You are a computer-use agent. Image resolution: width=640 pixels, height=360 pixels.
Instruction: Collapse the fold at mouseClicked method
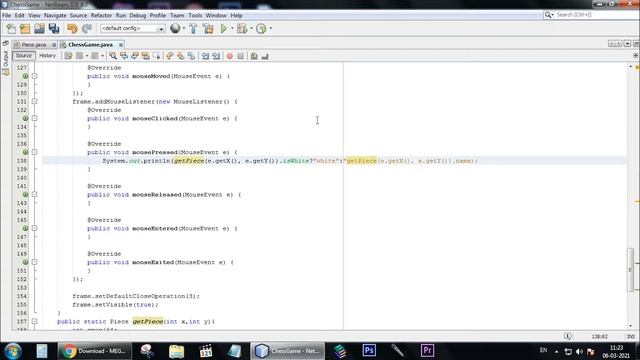coord(35,118)
